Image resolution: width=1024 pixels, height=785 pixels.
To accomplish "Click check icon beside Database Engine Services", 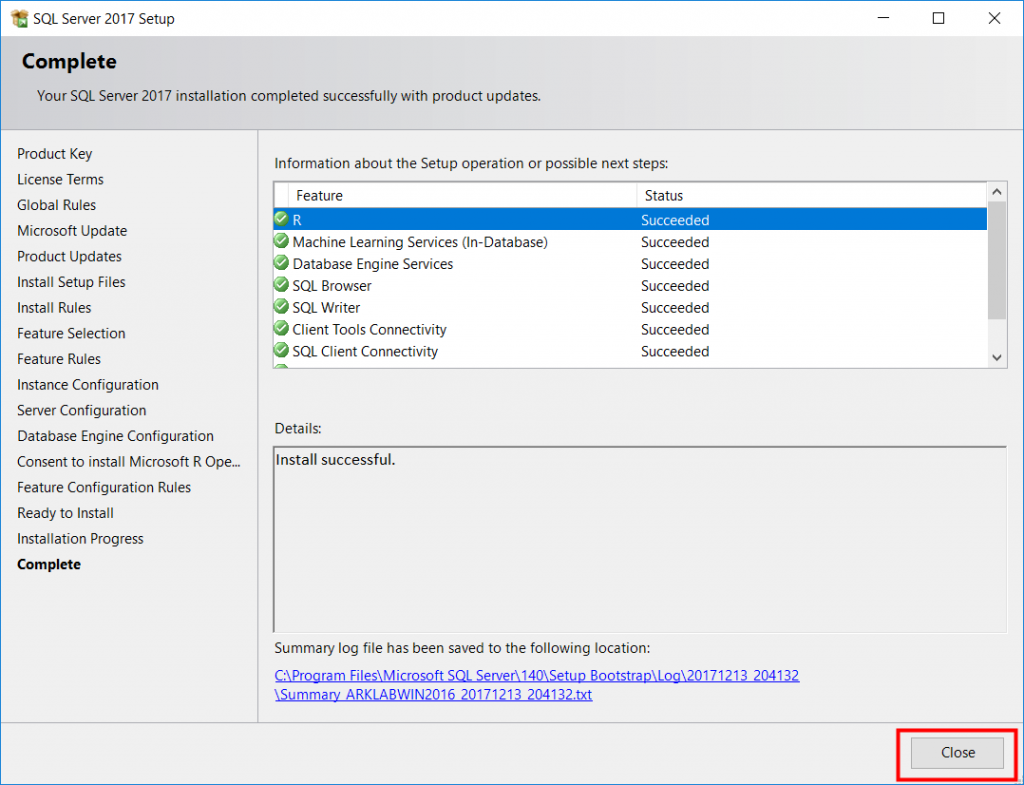I will click(281, 263).
